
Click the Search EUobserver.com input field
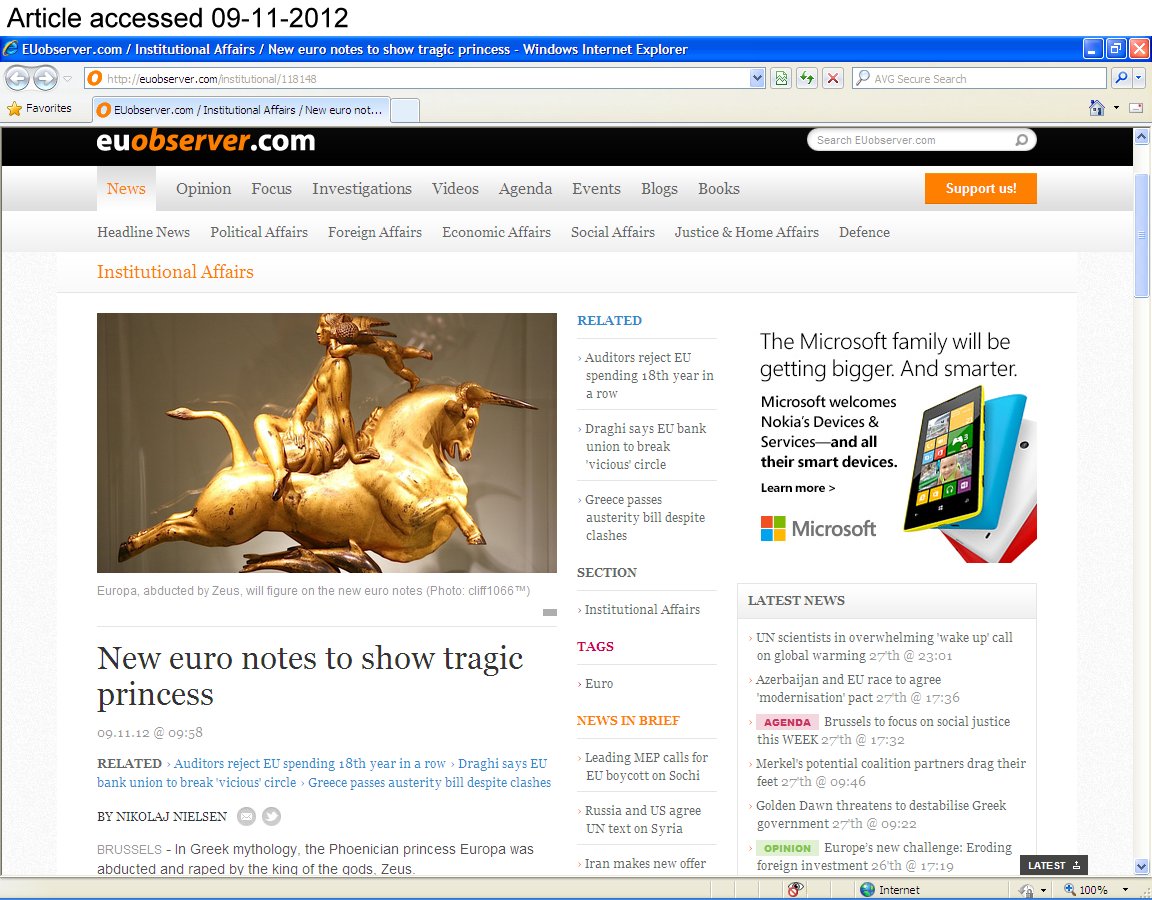[910, 140]
